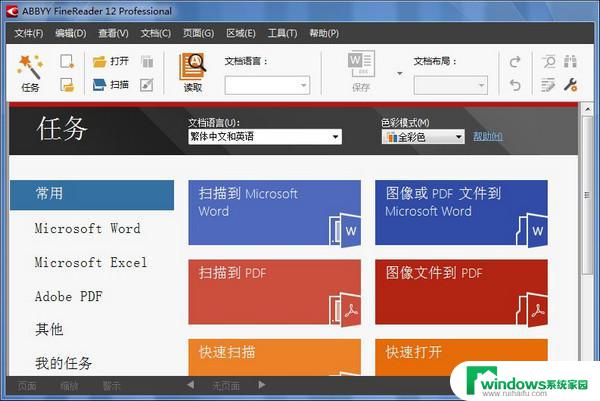Select the 常用 task category
The height and width of the screenshot is (401, 600).
click(92, 195)
